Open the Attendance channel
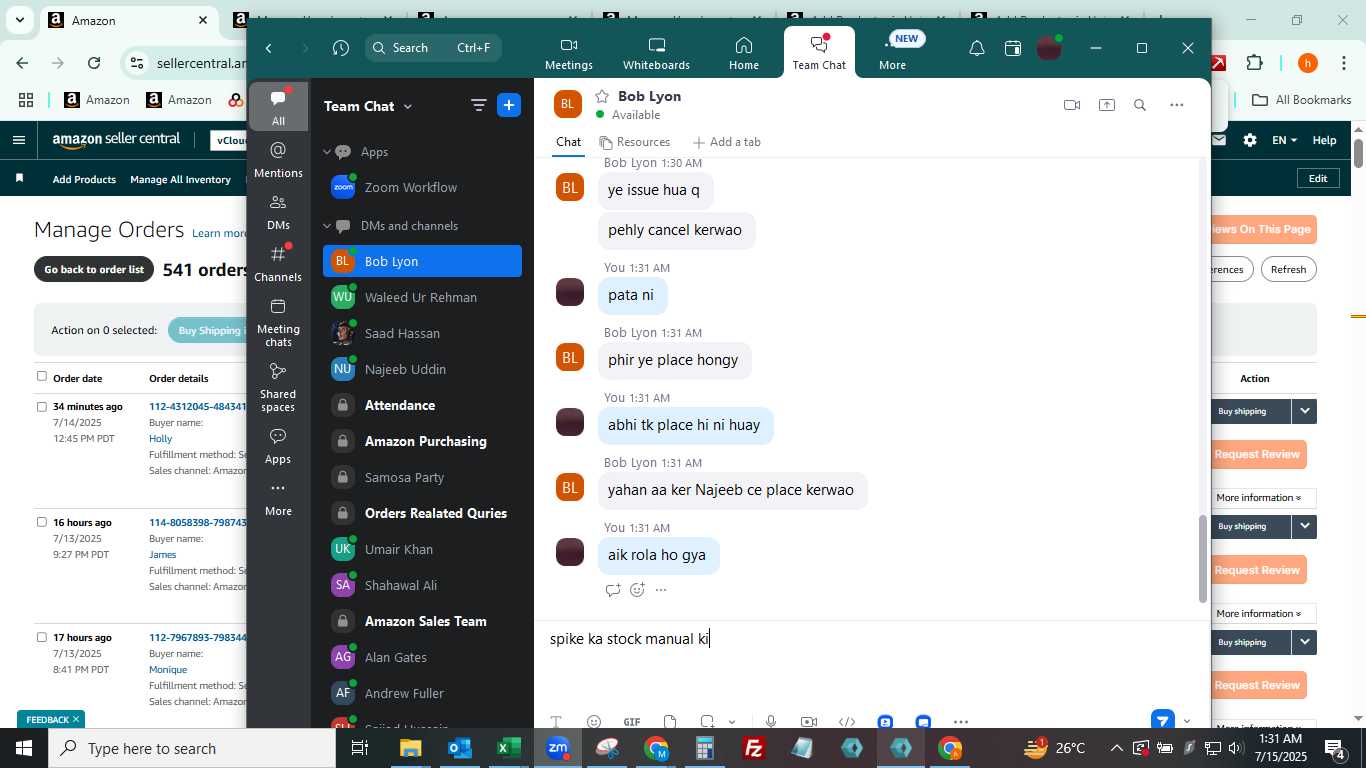The image size is (1366, 768). [x=422, y=405]
